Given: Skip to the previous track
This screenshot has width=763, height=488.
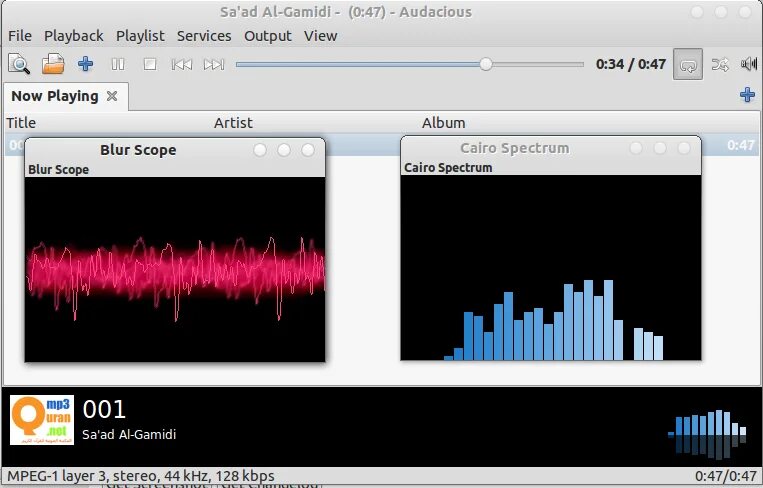Looking at the screenshot, I should (182, 64).
